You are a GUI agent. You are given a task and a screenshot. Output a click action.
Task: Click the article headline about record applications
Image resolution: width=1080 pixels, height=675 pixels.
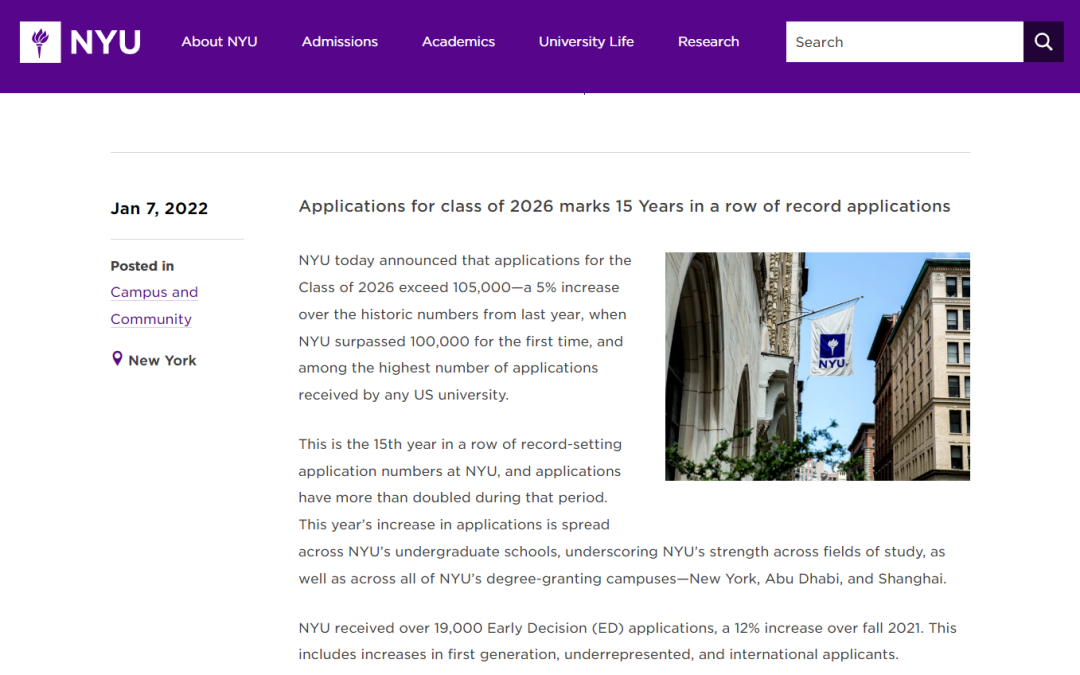624,206
